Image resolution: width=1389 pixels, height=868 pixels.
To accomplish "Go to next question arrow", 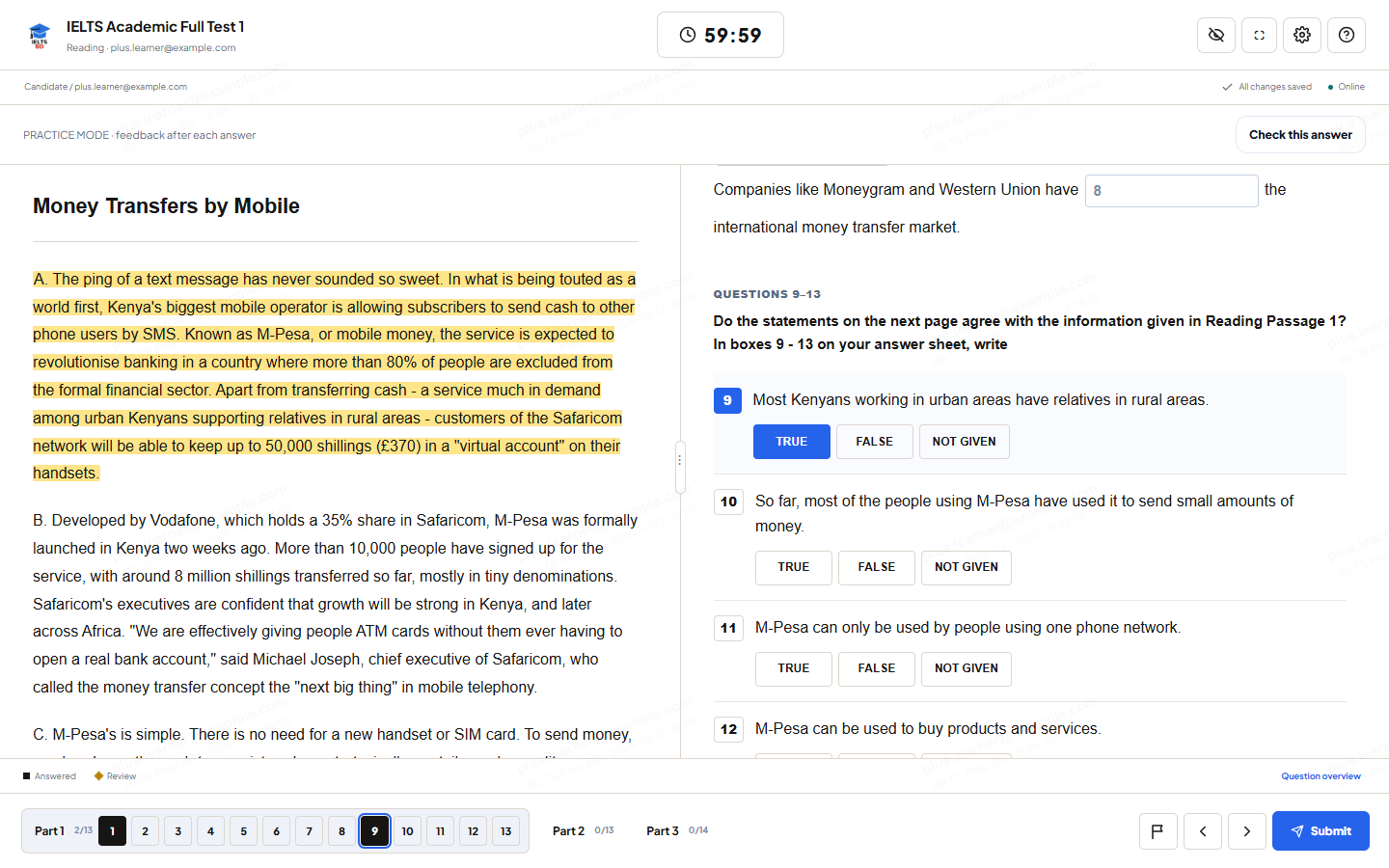I will pos(1246,831).
